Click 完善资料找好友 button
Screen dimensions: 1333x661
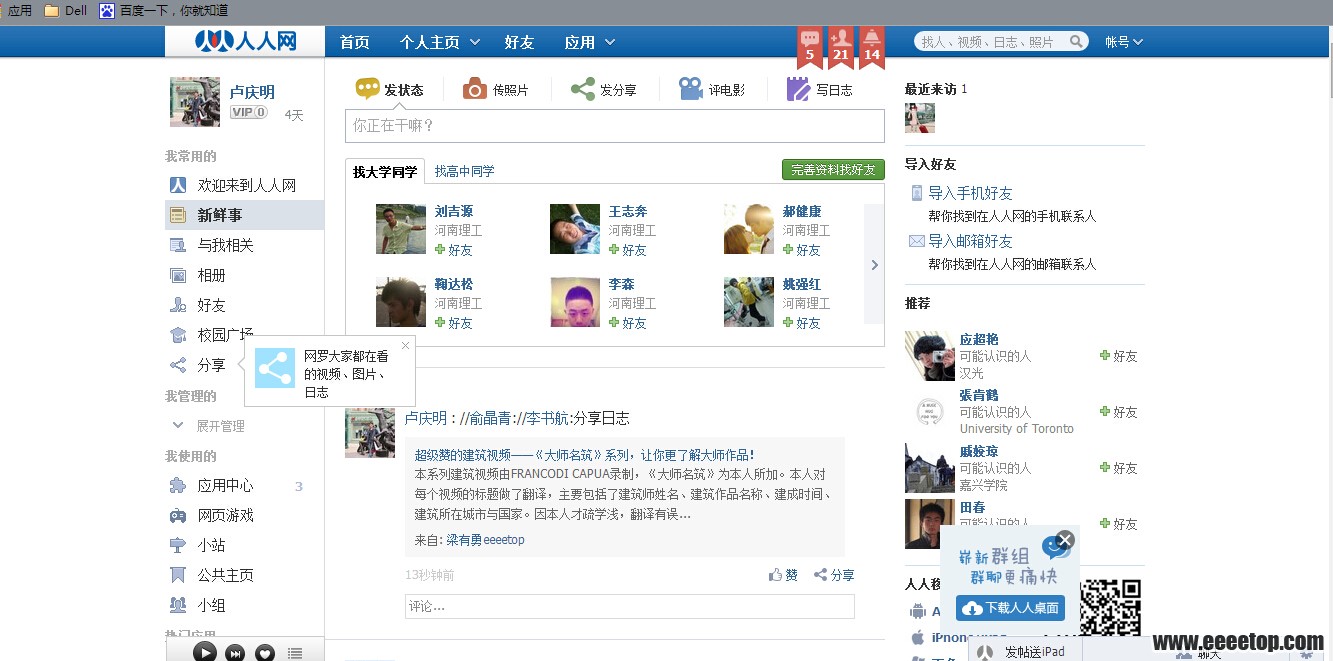coord(833,170)
